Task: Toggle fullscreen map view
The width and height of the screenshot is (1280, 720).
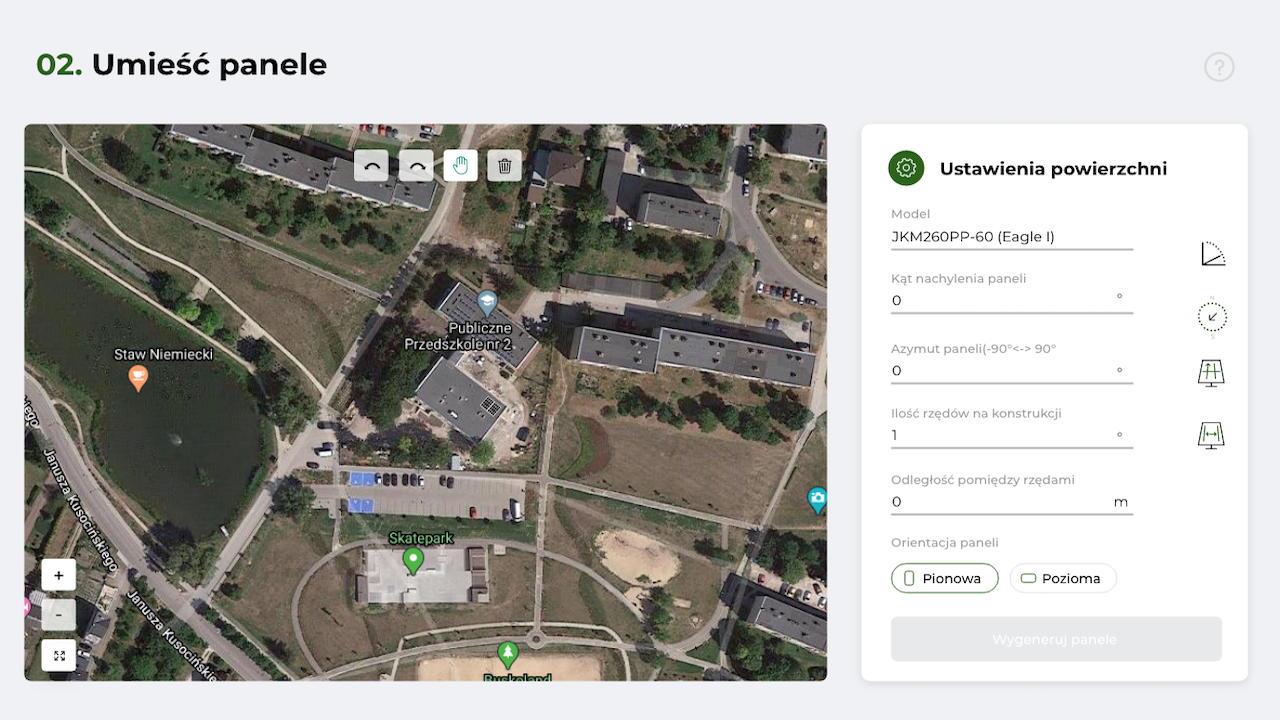Action: (59, 655)
